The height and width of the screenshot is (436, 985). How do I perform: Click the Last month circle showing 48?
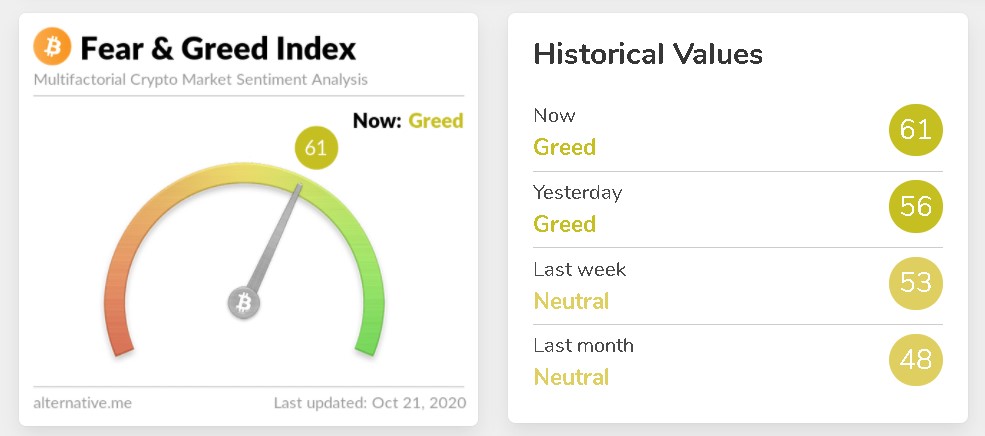[x=915, y=360]
